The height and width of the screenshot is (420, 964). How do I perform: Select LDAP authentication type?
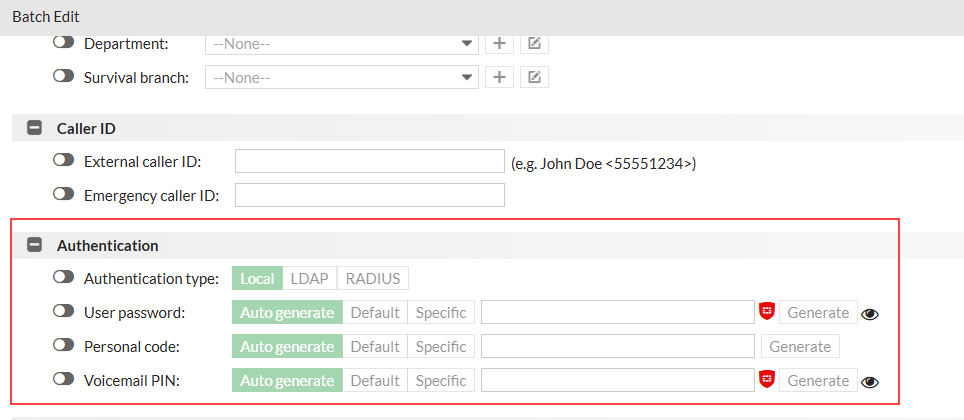tap(310, 278)
